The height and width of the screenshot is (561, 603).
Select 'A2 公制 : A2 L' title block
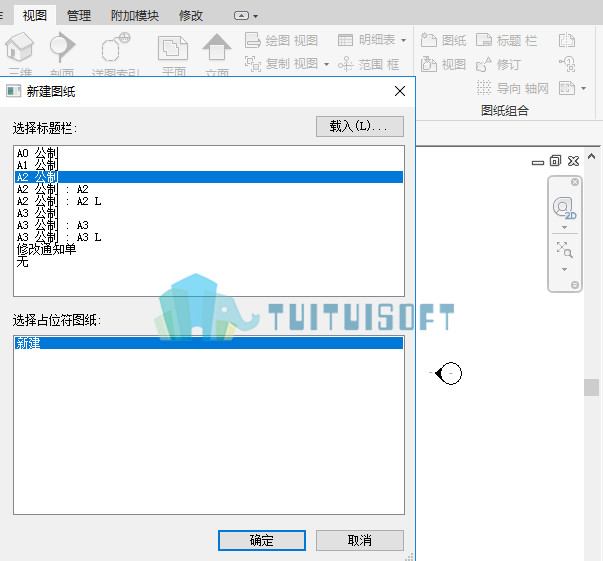pos(209,201)
